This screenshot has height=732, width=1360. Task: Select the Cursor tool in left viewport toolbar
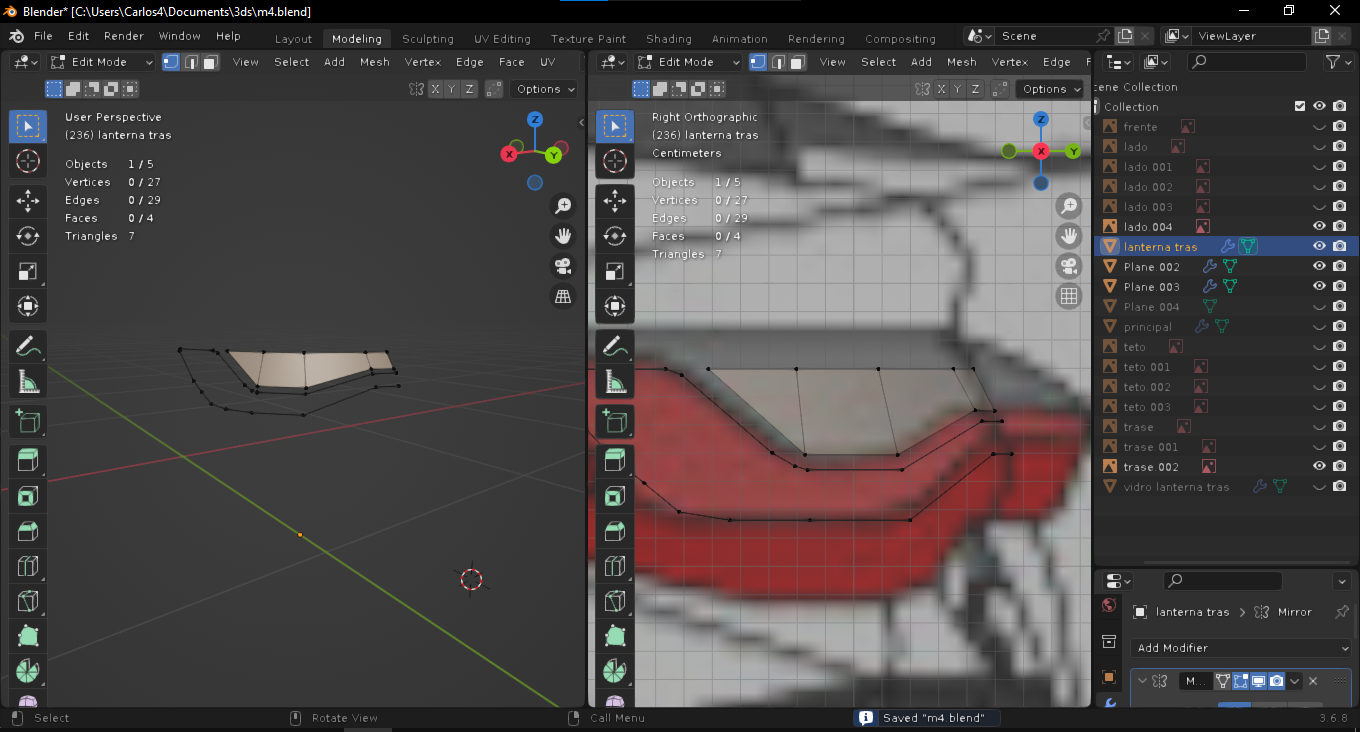point(28,161)
